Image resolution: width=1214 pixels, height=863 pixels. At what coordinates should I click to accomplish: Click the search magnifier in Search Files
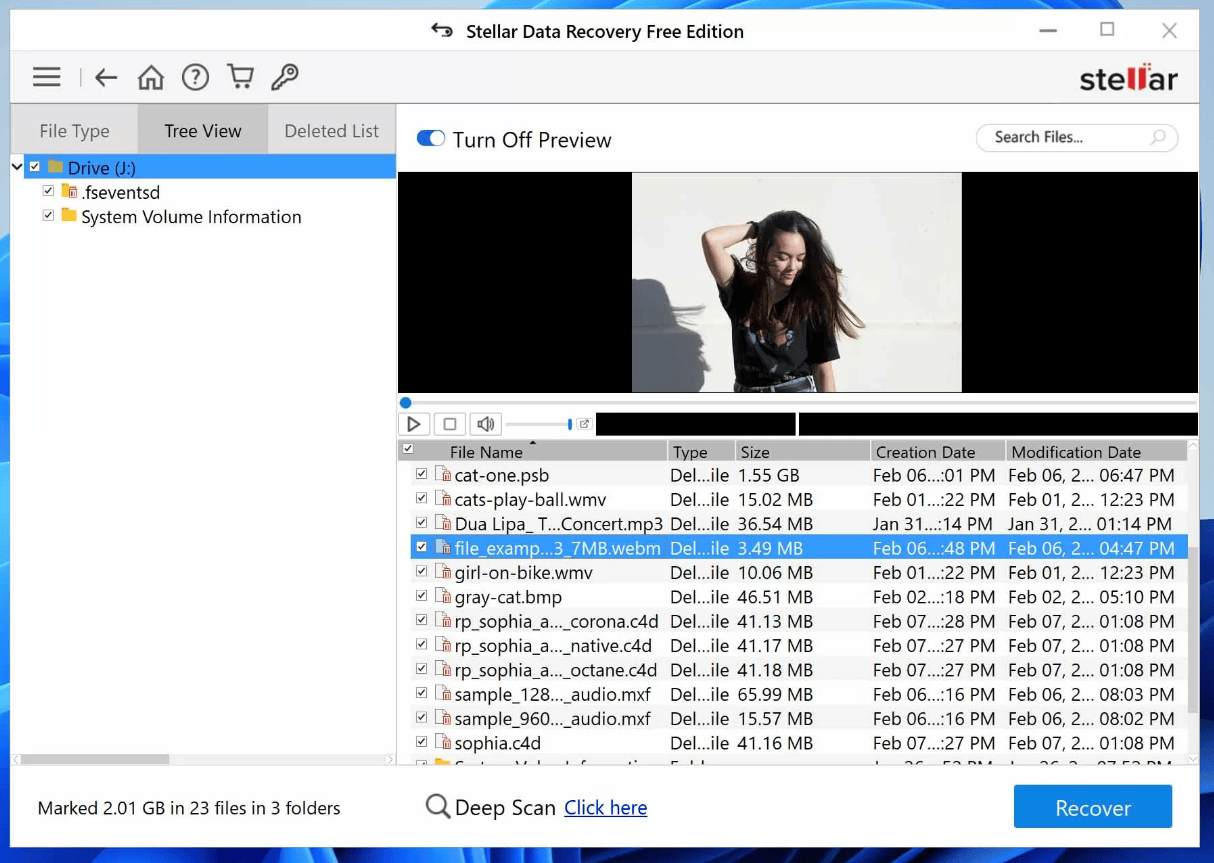pyautogui.click(x=1158, y=138)
